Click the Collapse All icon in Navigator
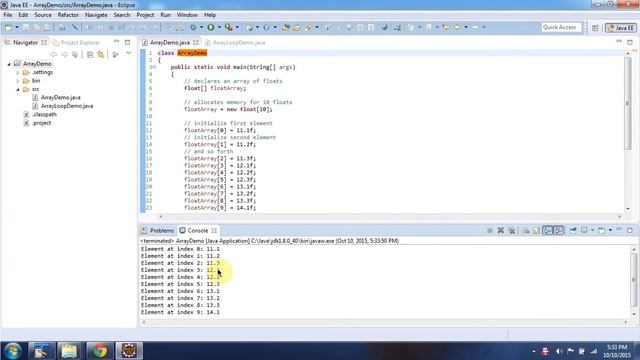This screenshot has width=640, height=360. pos(90,54)
